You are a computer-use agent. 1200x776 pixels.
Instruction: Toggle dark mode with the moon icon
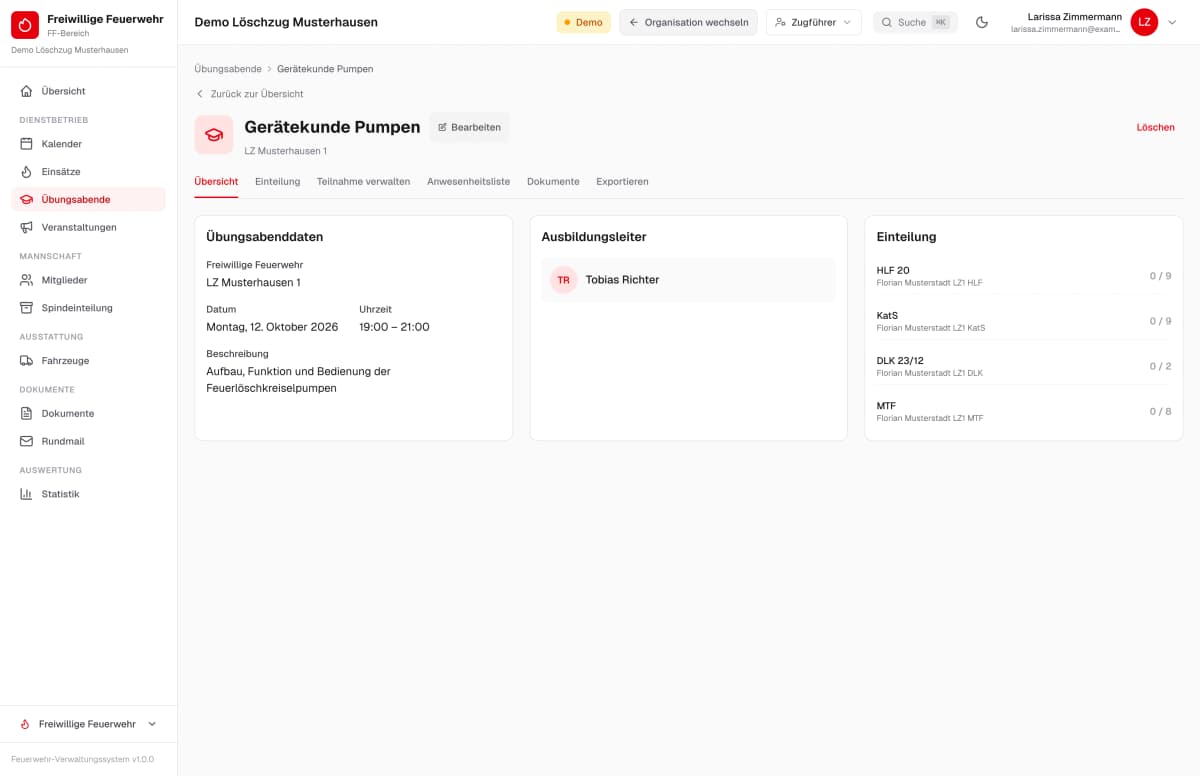click(x=982, y=22)
